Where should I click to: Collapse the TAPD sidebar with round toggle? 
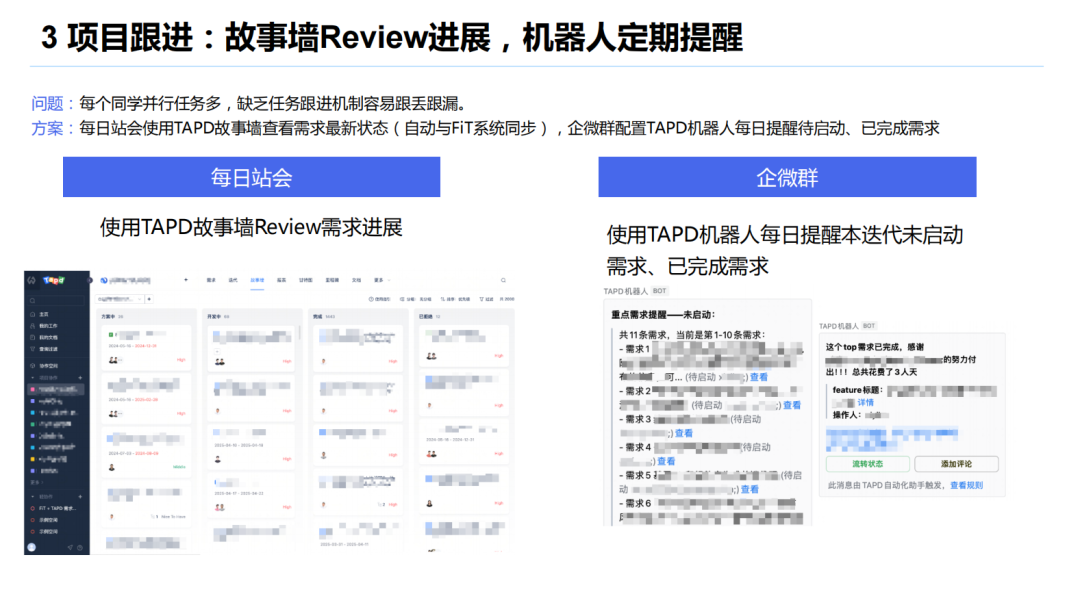point(90,280)
